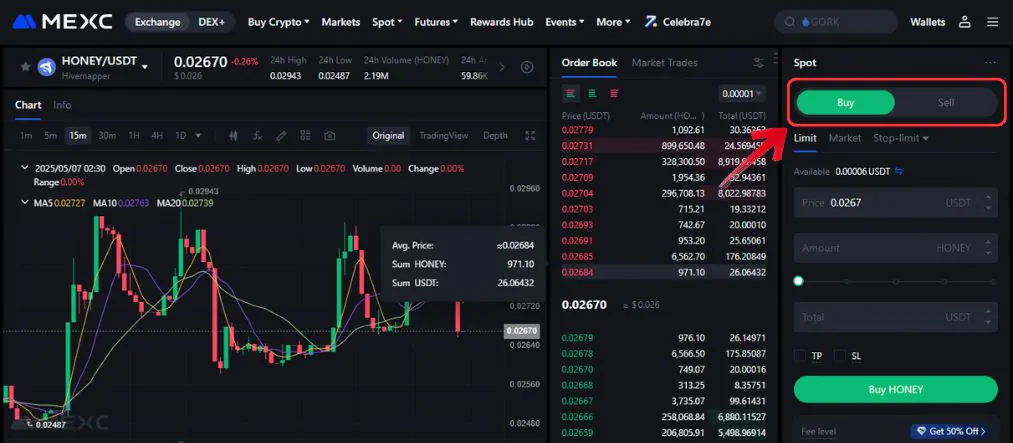The image size is (1013, 443).
Task: Enable the SL checkbox
Action: [x=840, y=356]
